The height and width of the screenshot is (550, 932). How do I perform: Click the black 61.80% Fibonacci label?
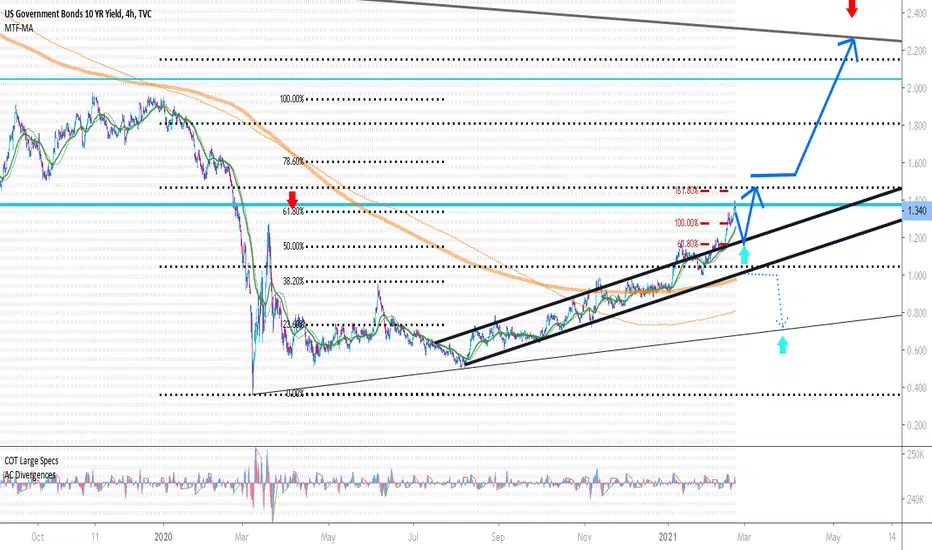294,212
